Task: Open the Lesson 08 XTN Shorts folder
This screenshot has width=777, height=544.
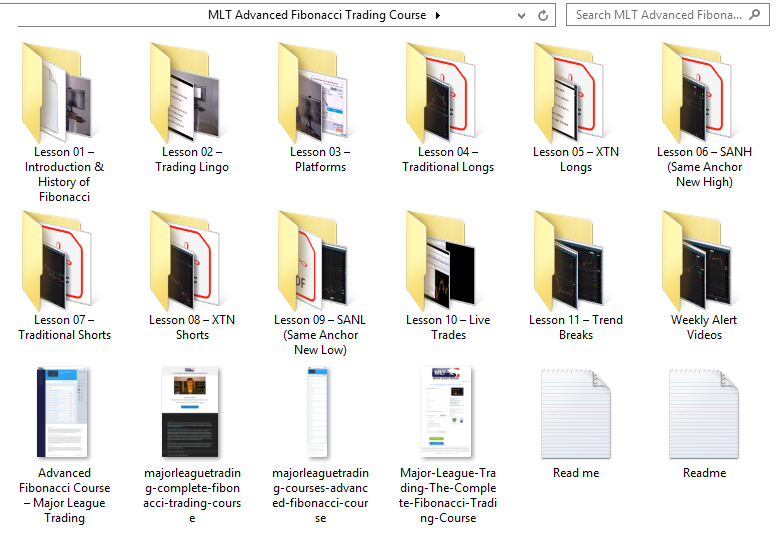Action: click(192, 260)
